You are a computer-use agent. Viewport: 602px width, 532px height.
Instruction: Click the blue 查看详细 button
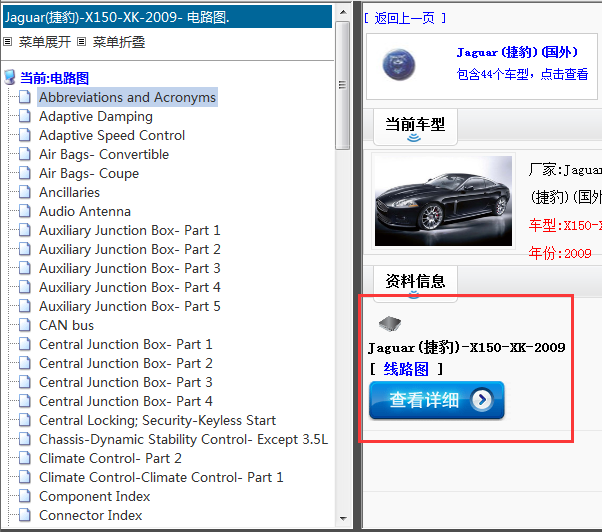pyautogui.click(x=437, y=400)
